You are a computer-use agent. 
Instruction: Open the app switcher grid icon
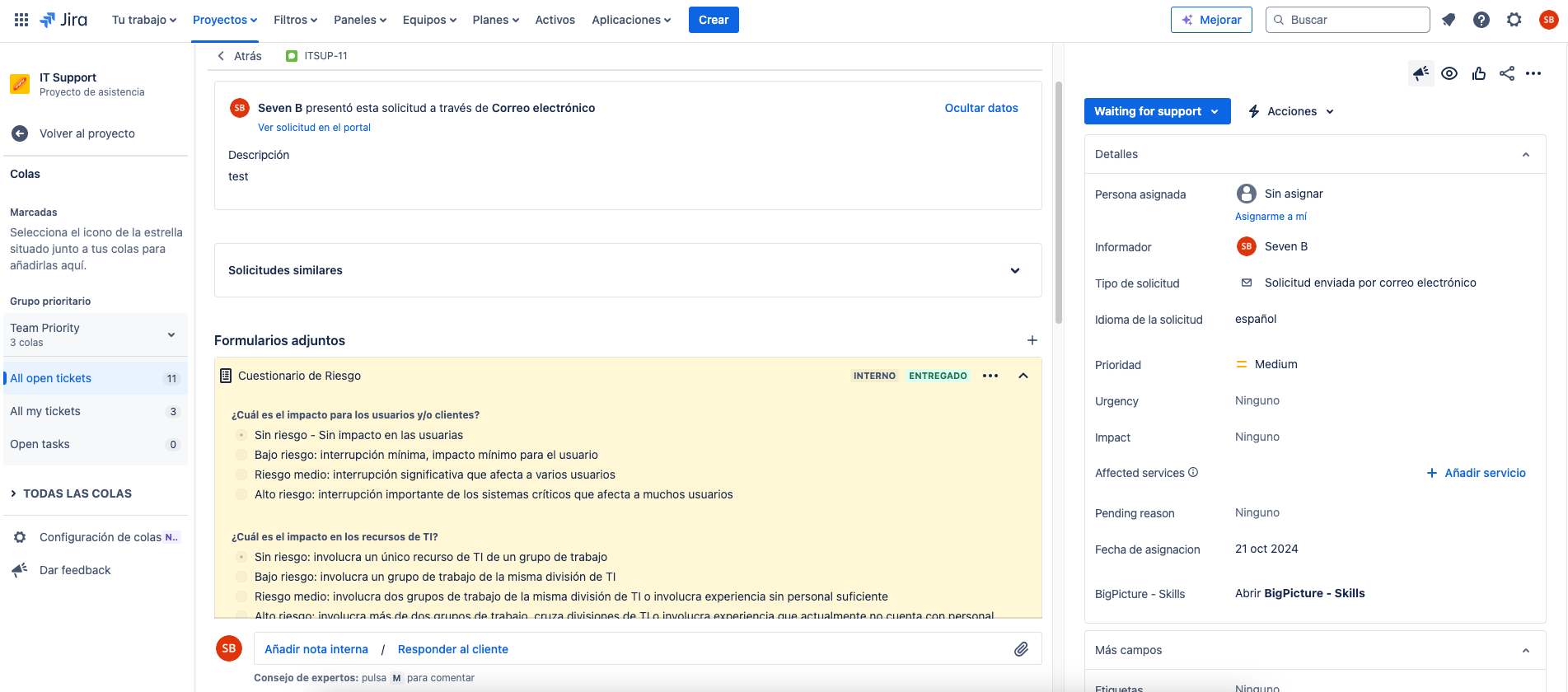(x=21, y=20)
